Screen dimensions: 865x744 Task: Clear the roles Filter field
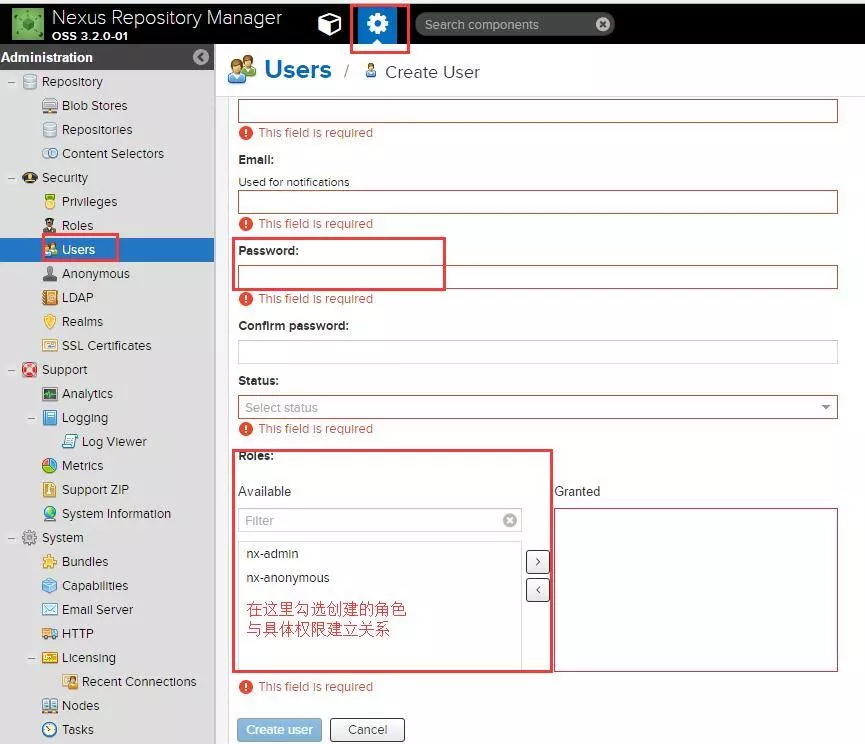510,520
